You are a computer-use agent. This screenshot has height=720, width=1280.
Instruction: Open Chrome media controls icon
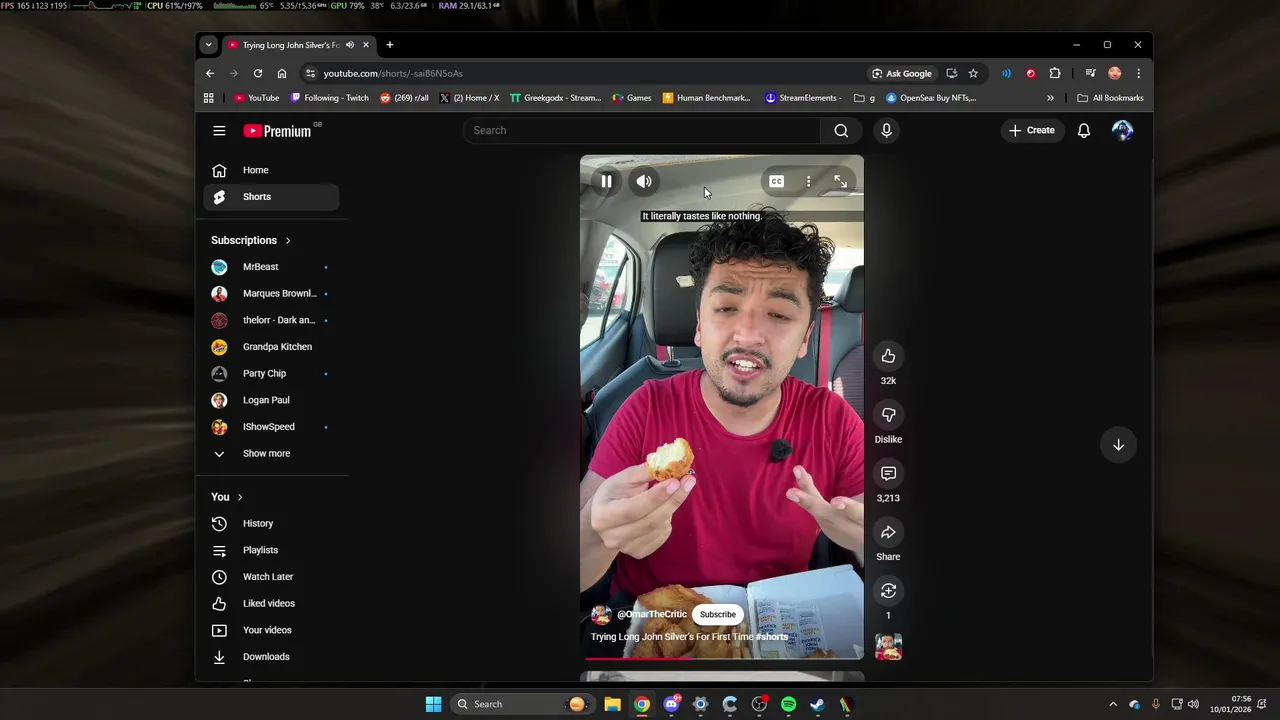click(x=1090, y=73)
